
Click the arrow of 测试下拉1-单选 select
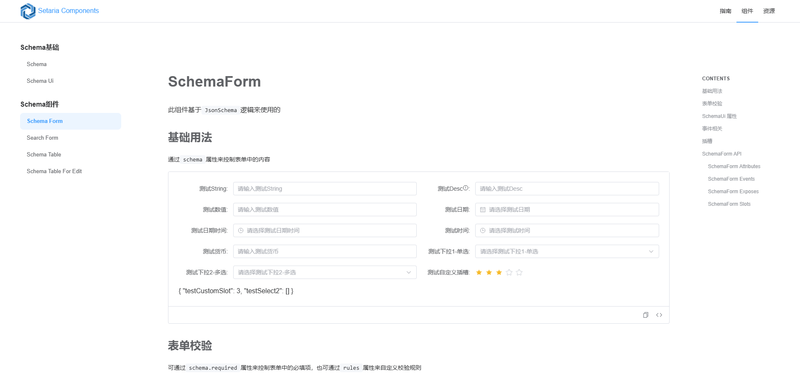click(x=651, y=252)
